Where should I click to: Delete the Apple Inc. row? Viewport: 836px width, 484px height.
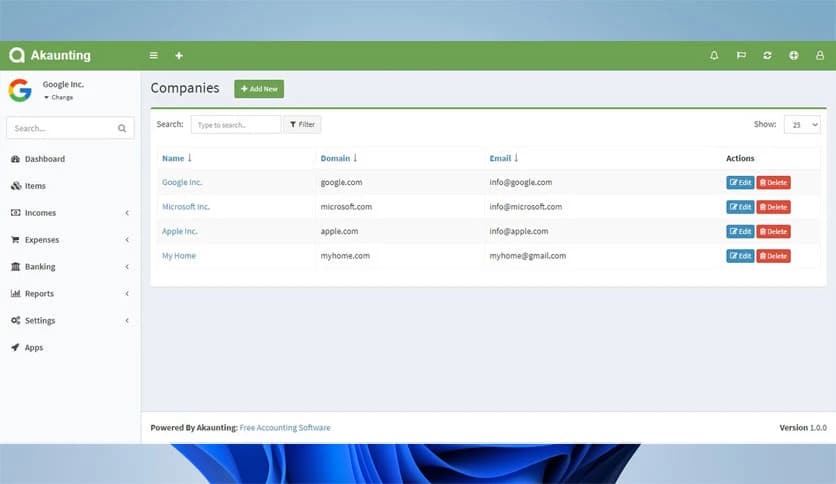coord(773,231)
